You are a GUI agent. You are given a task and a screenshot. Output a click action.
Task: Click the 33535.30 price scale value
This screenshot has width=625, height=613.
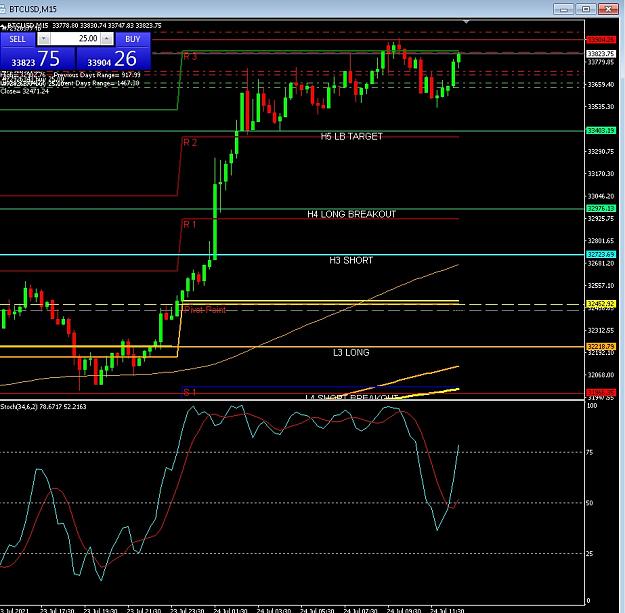(x=601, y=107)
